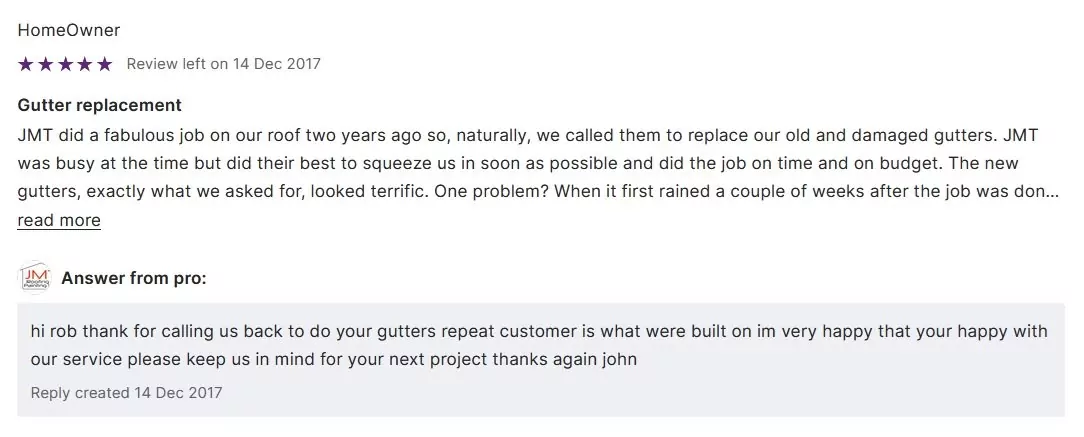The height and width of the screenshot is (437, 1084).
Task: Click the review's first line starting 'JMT did'
Action: pyautogui.click(x=500, y=133)
